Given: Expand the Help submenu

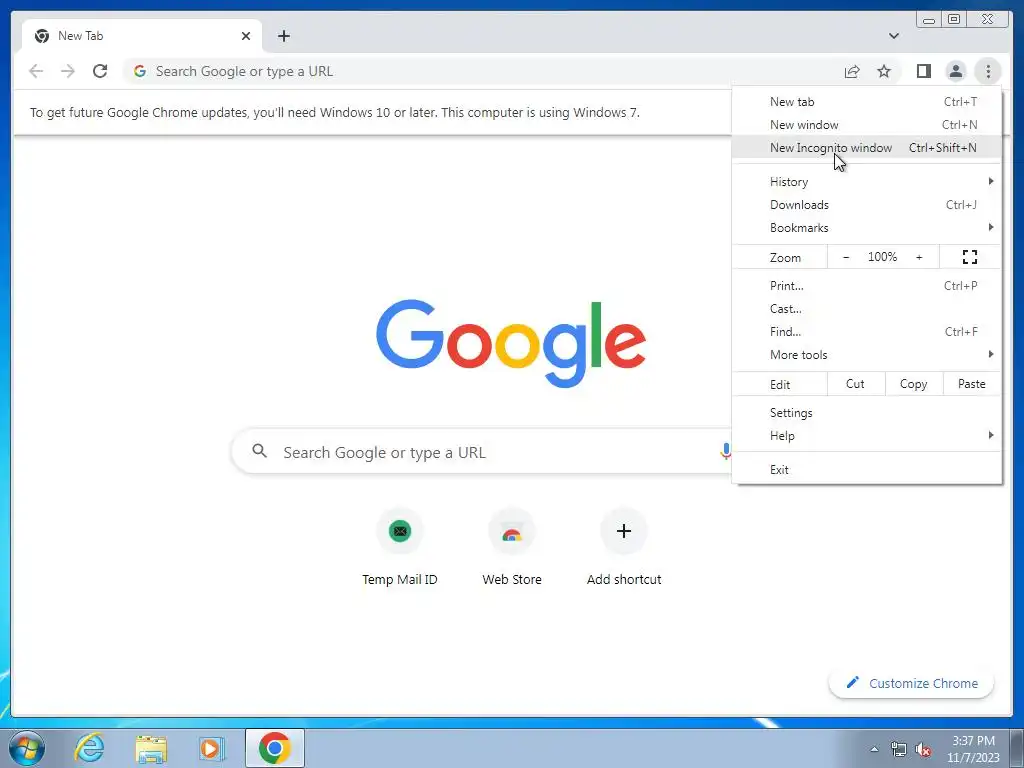Looking at the screenshot, I should click(x=867, y=436).
